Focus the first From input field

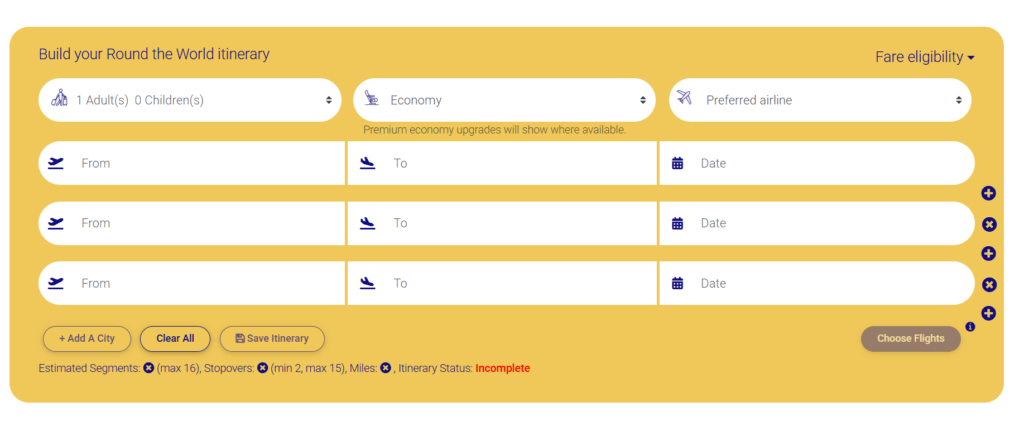tap(191, 163)
